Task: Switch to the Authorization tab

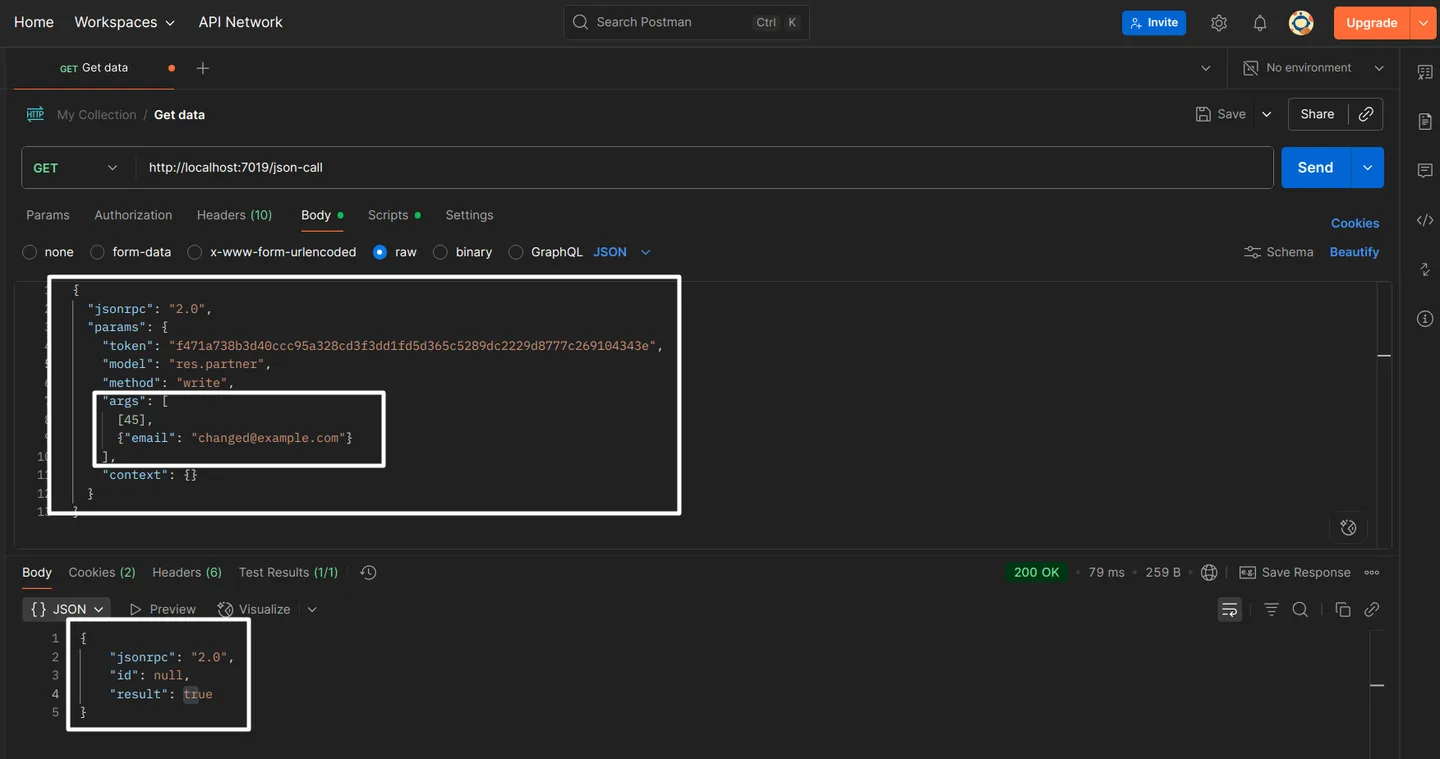Action: tap(133, 215)
